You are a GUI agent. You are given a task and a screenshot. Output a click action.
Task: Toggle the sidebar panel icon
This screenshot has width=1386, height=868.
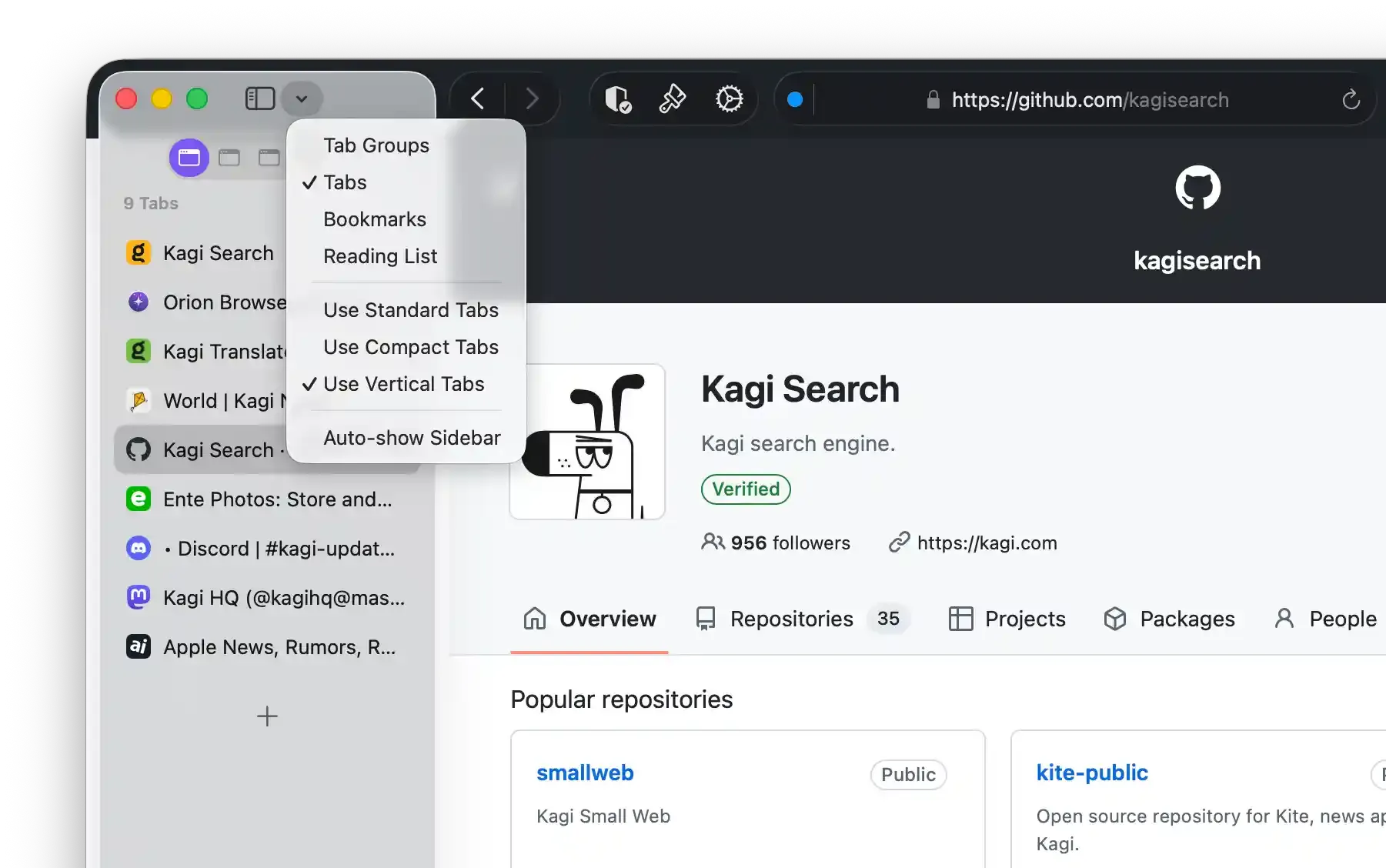[x=259, y=98]
